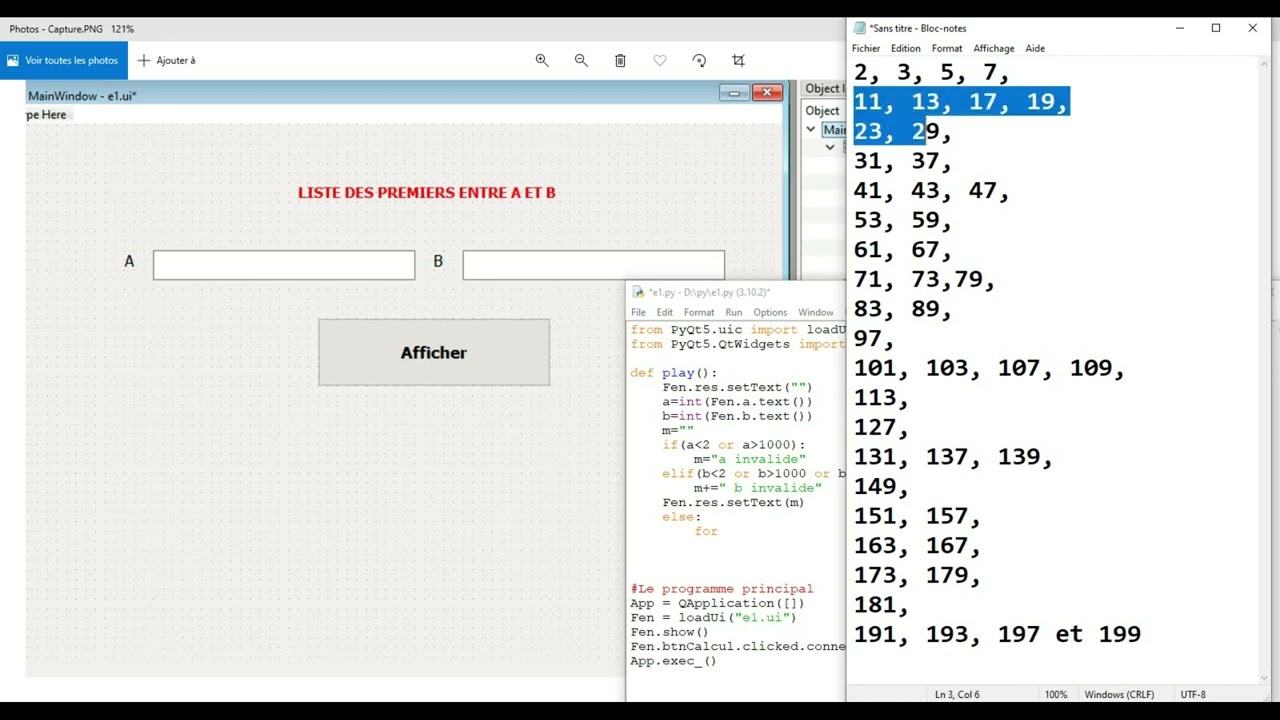Viewport: 1280px width, 720px height.
Task: Click Windows (CRLF) in the Notepad status bar
Action: pyautogui.click(x=1119, y=694)
